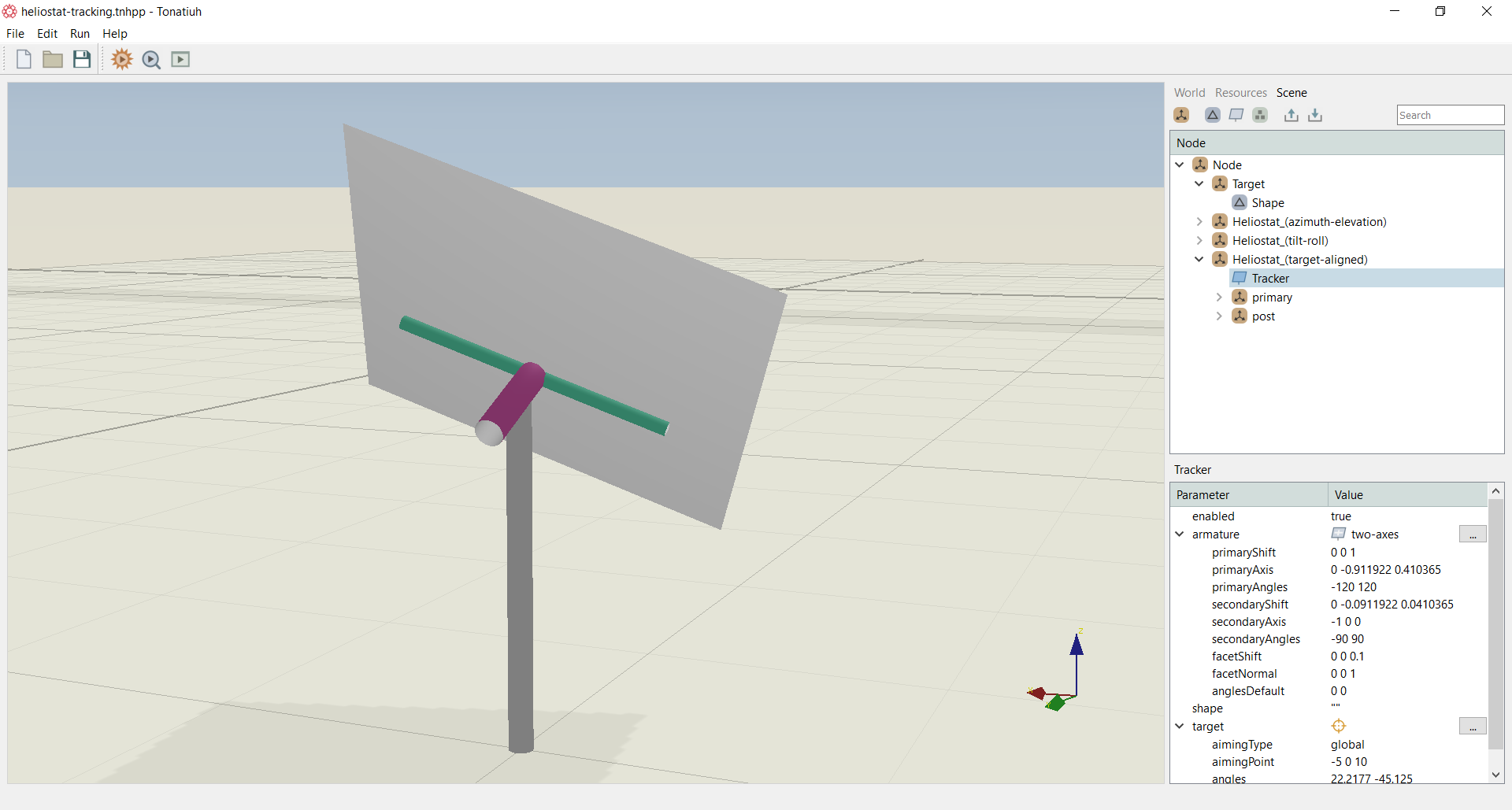The image size is (1512, 810).
Task: Click the insert component icon
Action: tap(1260, 115)
